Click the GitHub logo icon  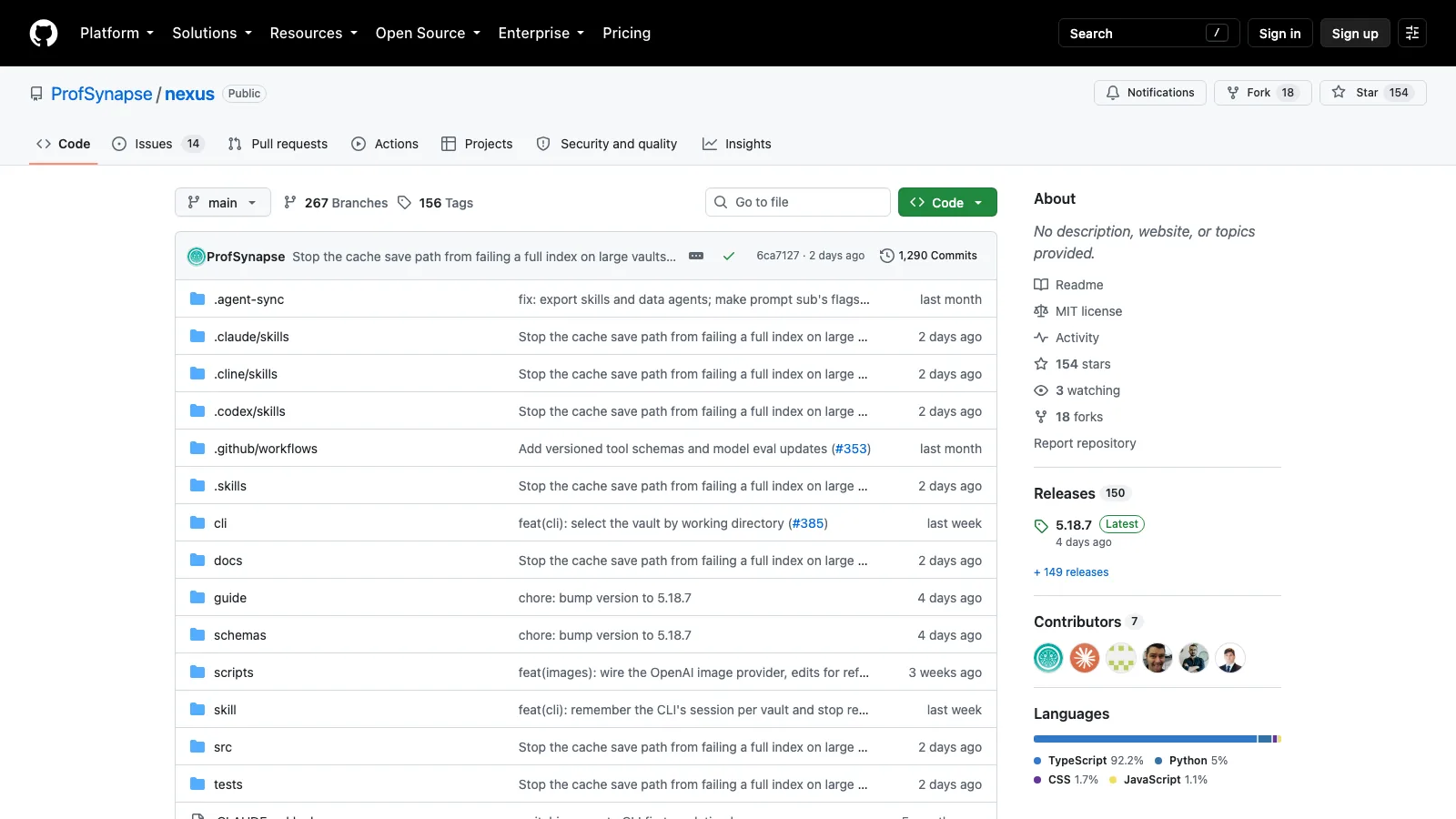point(44,33)
